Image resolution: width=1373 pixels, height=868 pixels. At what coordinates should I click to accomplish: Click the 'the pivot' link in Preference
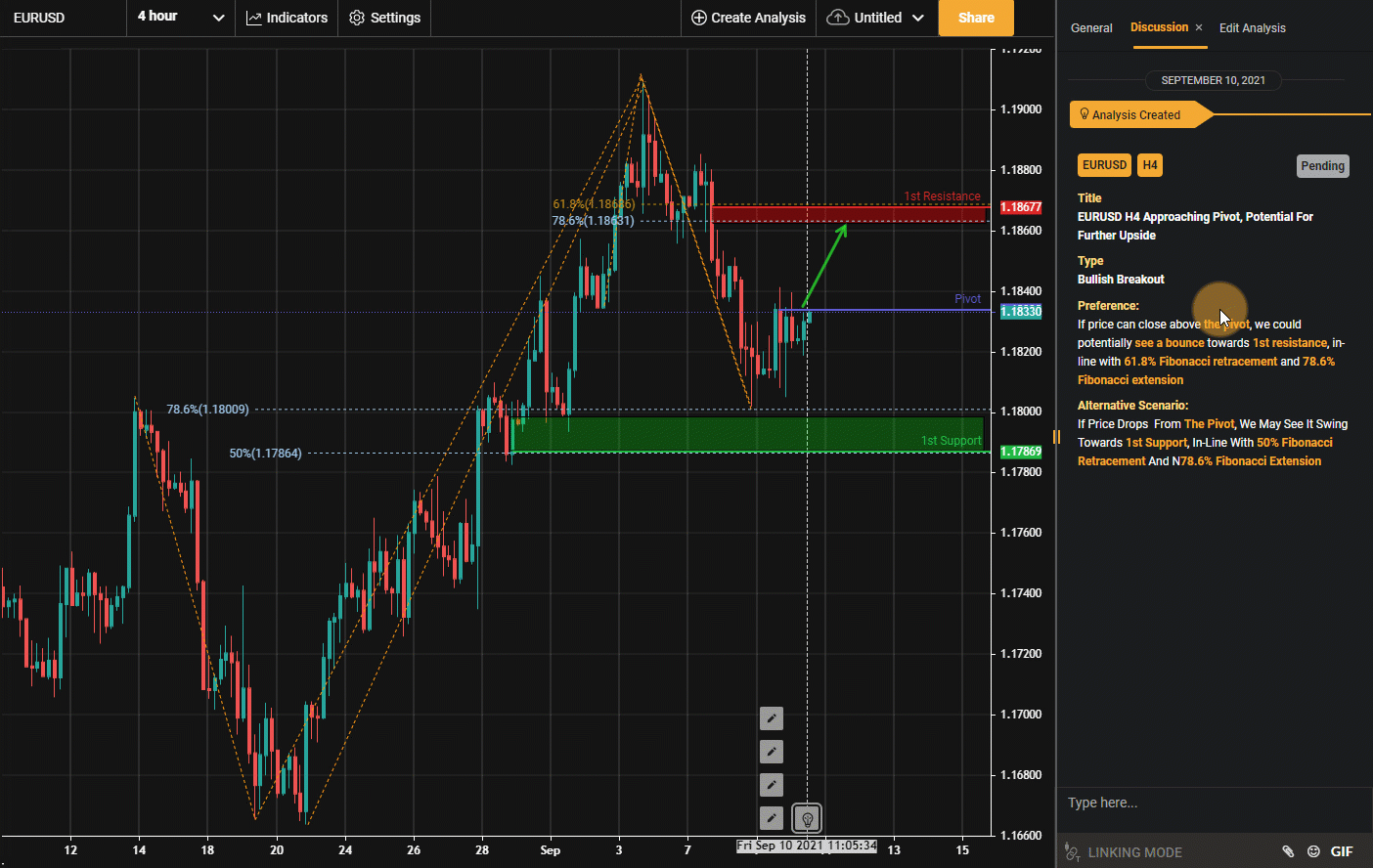click(1226, 325)
